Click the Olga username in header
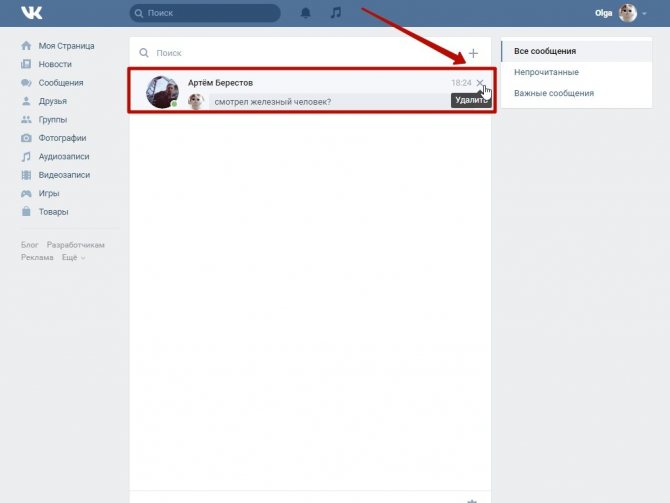670x503 pixels. (603, 13)
